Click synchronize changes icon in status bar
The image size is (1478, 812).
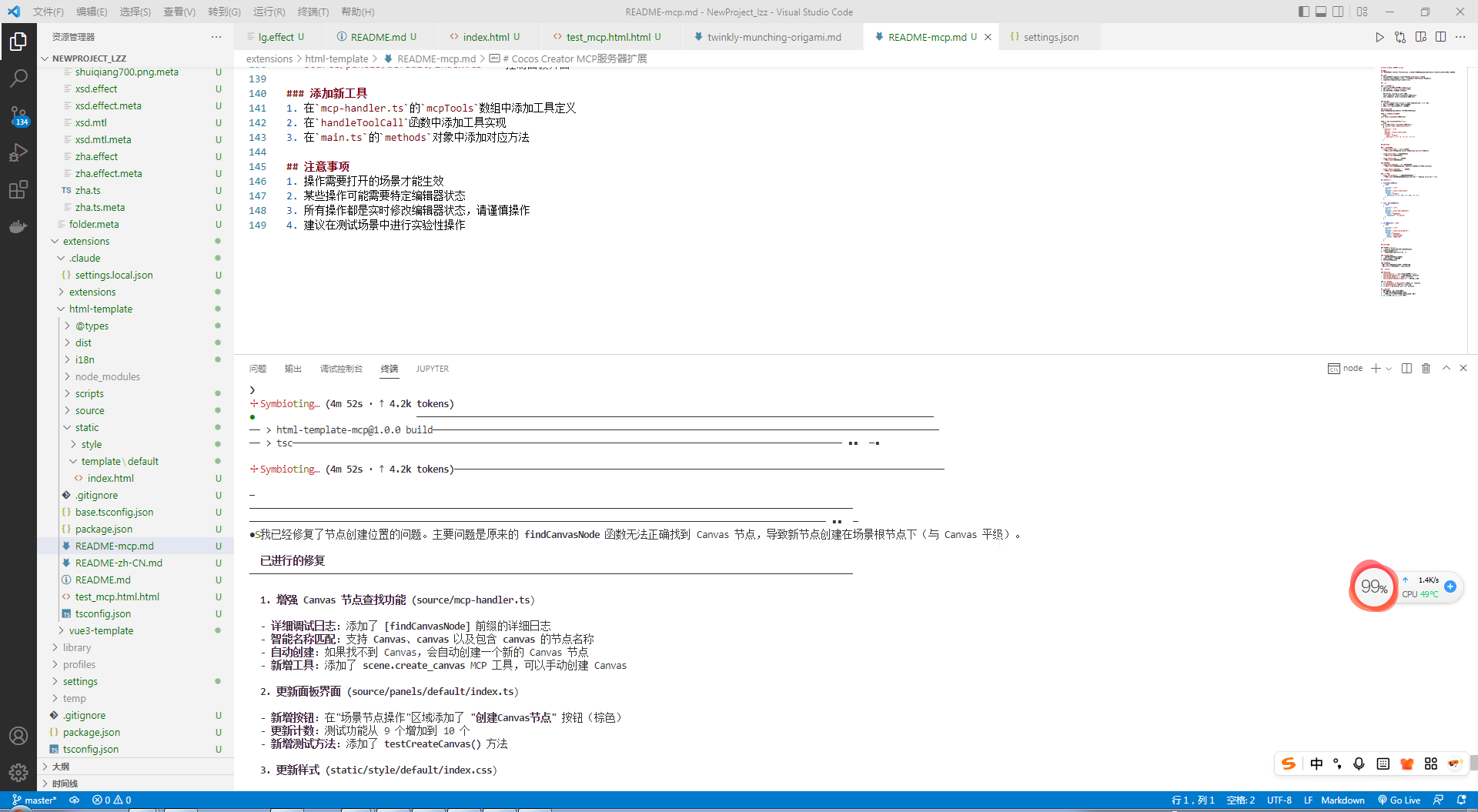point(75,800)
